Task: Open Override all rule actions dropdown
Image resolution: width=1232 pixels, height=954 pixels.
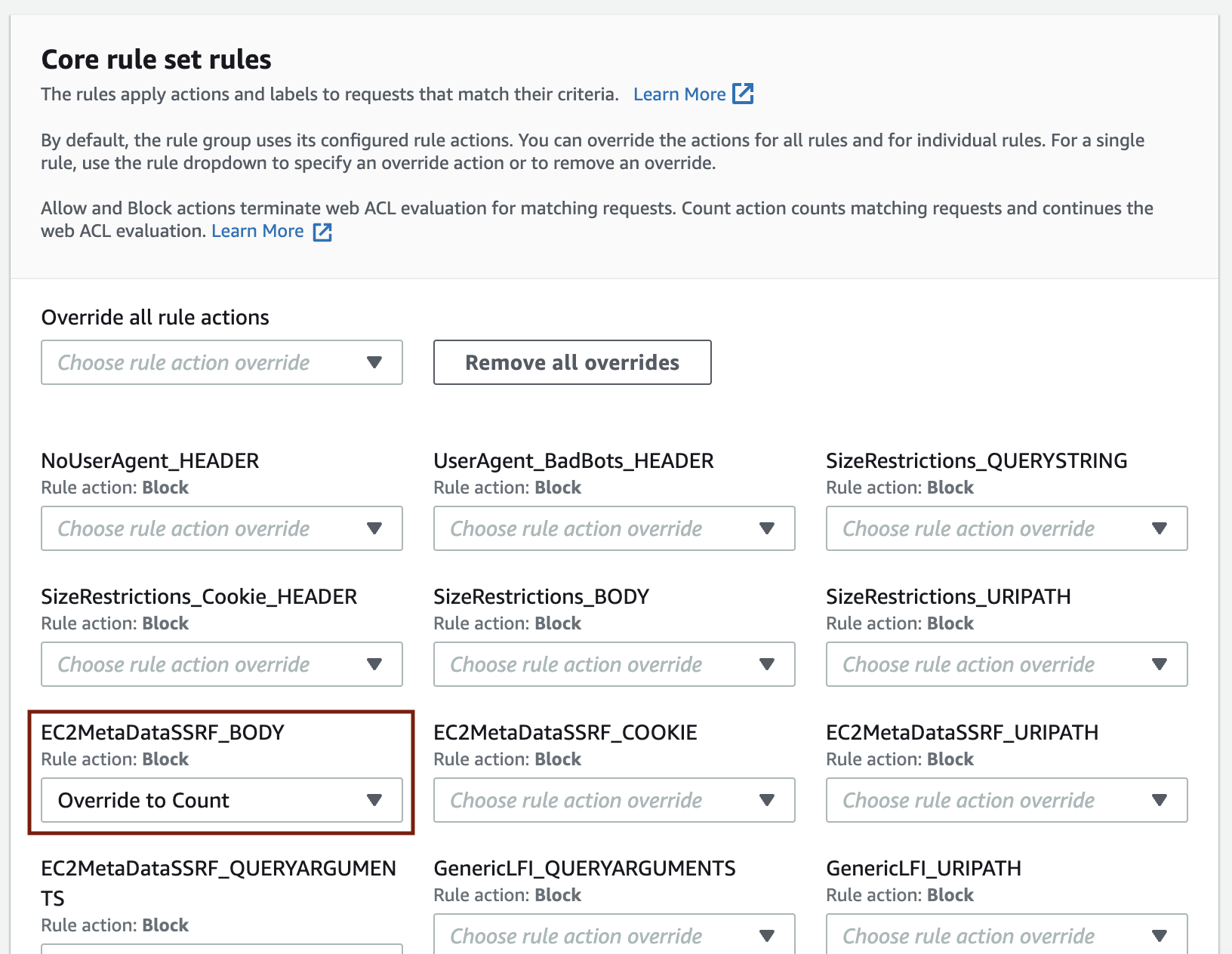Action: pyautogui.click(x=221, y=362)
